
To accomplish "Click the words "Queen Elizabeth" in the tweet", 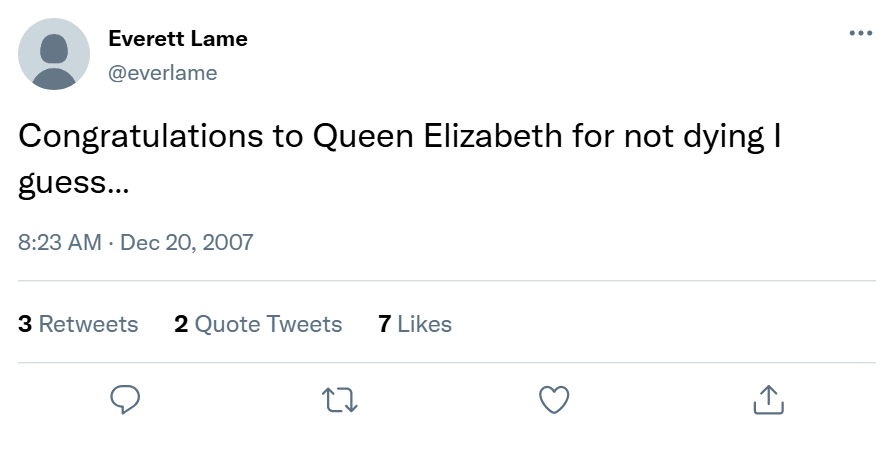I will 438,136.
